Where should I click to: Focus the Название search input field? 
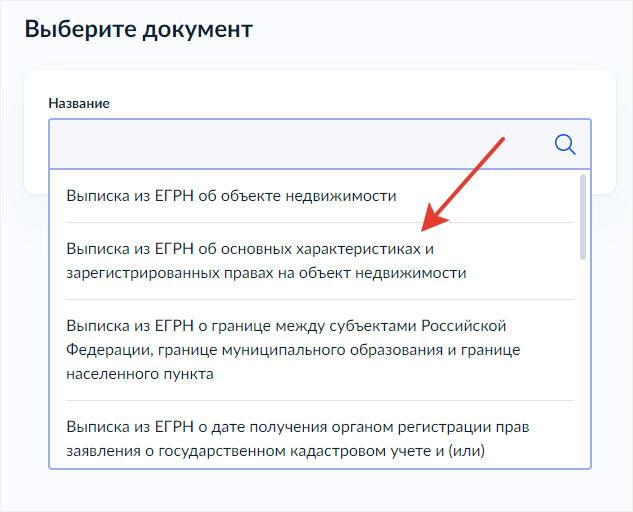click(x=300, y=145)
